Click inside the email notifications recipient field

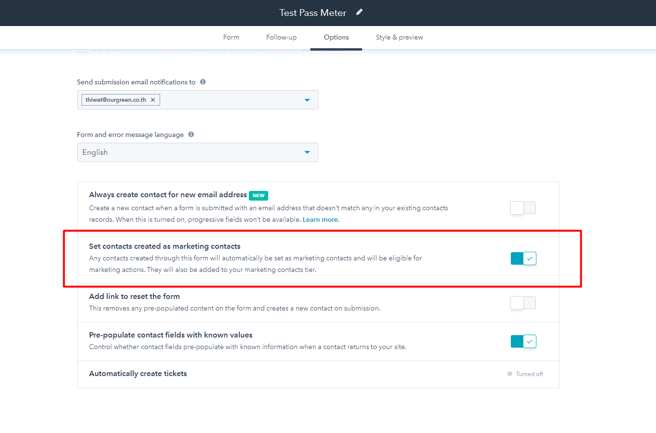coord(230,100)
